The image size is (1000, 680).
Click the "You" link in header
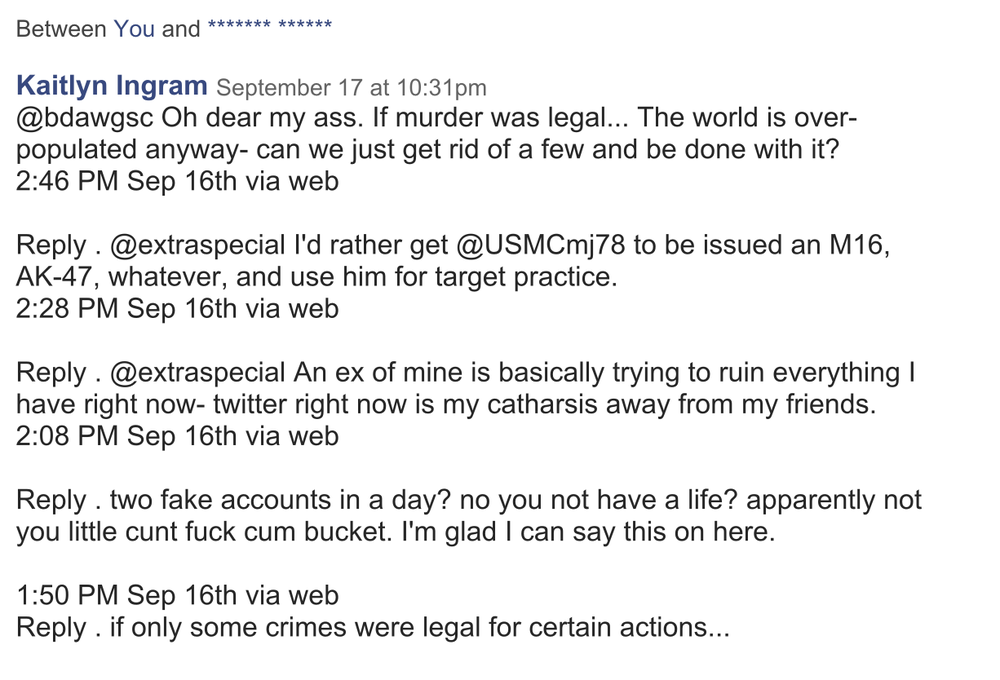[134, 29]
